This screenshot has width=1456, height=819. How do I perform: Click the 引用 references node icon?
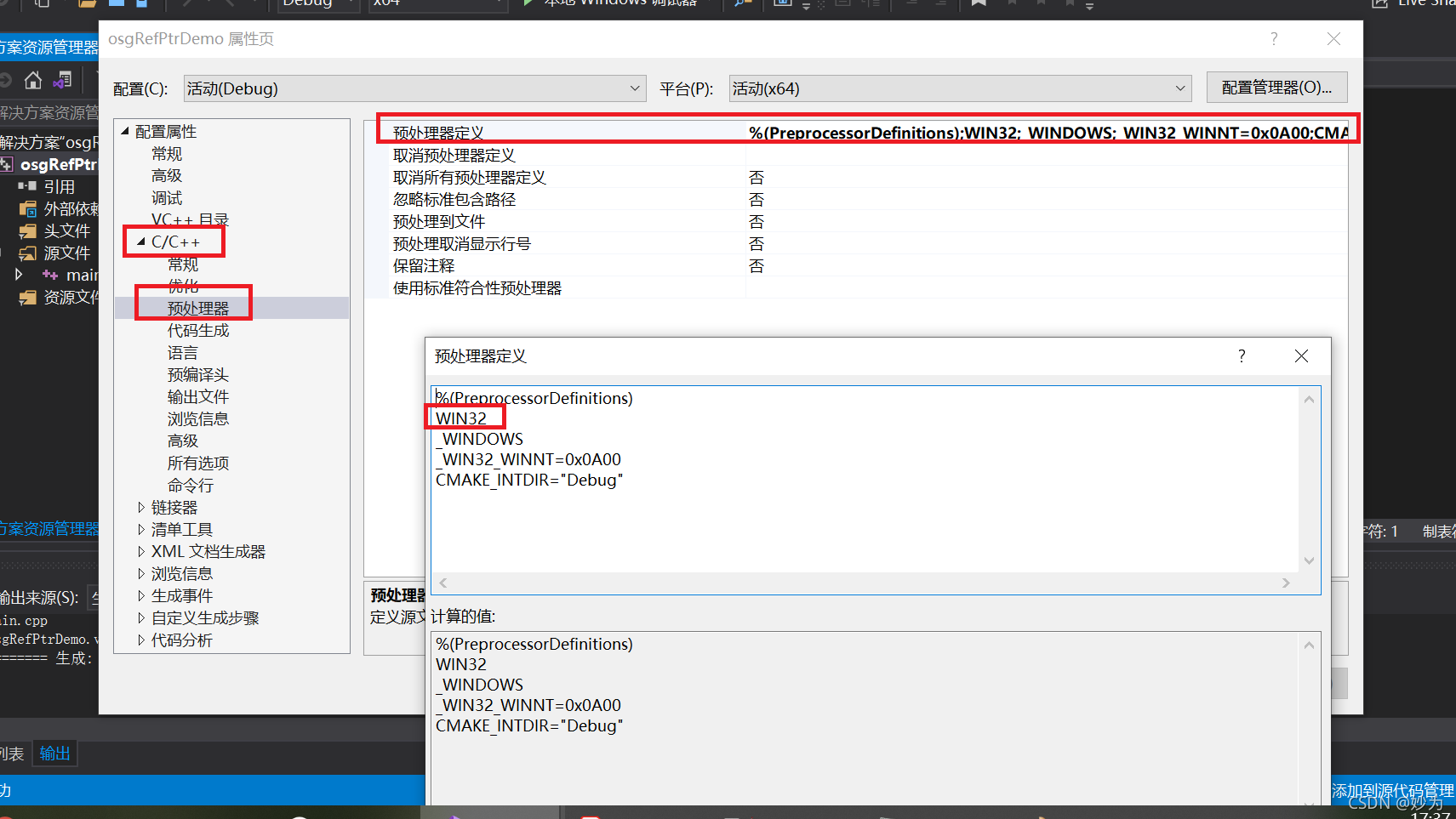27,186
